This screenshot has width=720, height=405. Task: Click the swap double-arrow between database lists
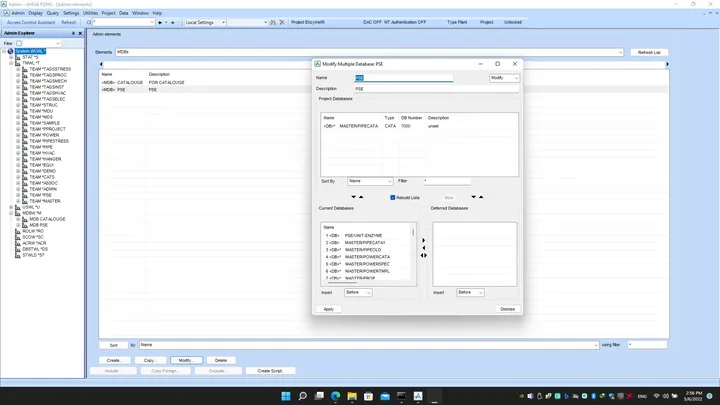click(x=423, y=255)
